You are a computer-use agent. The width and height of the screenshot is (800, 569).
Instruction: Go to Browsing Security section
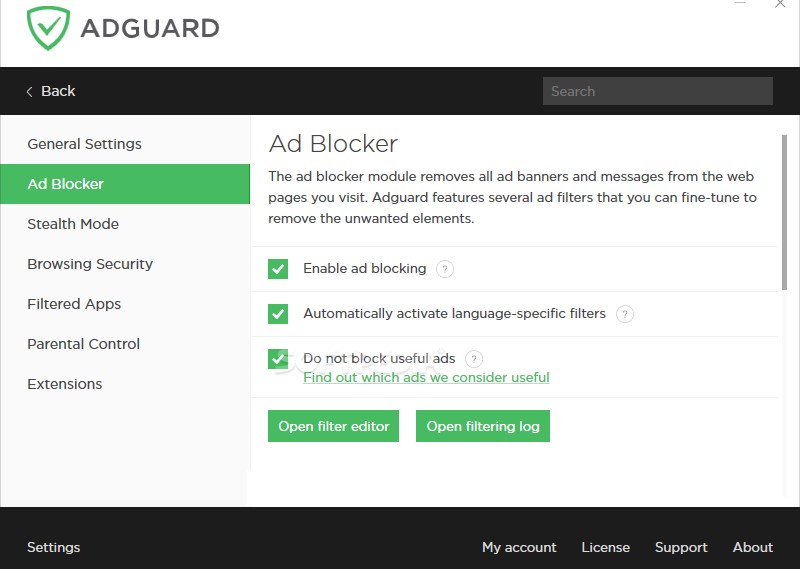[x=125, y=264]
